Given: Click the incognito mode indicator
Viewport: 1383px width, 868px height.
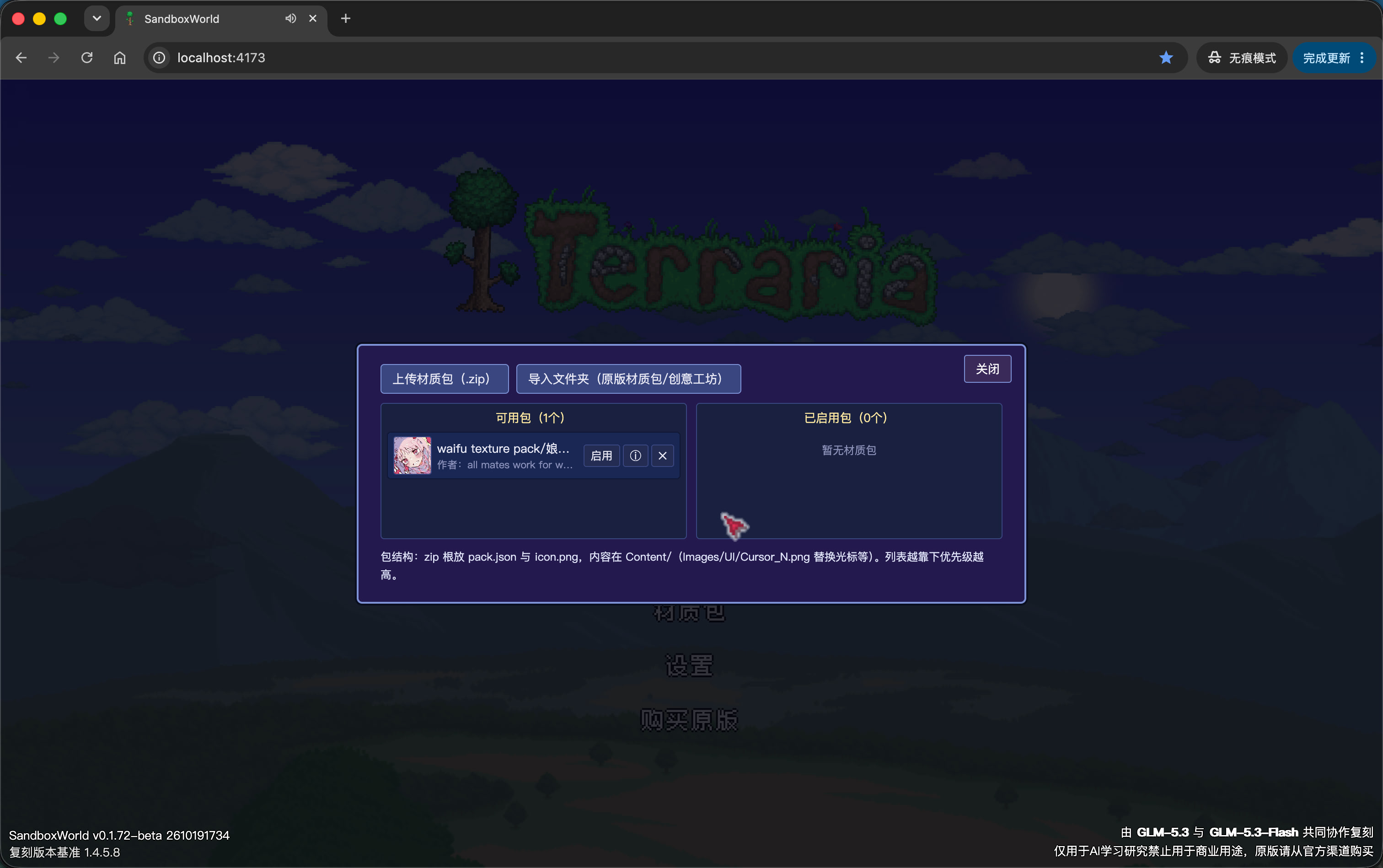Looking at the screenshot, I should [1241, 58].
